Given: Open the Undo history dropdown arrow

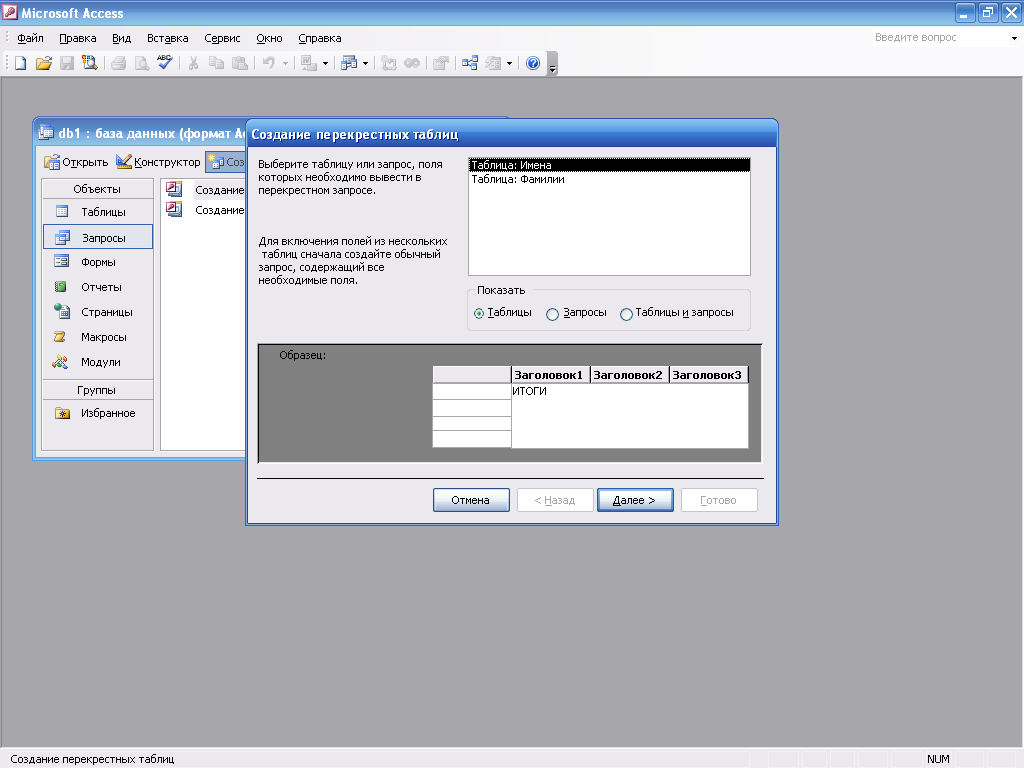Looking at the screenshot, I should pyautogui.click(x=285, y=63).
